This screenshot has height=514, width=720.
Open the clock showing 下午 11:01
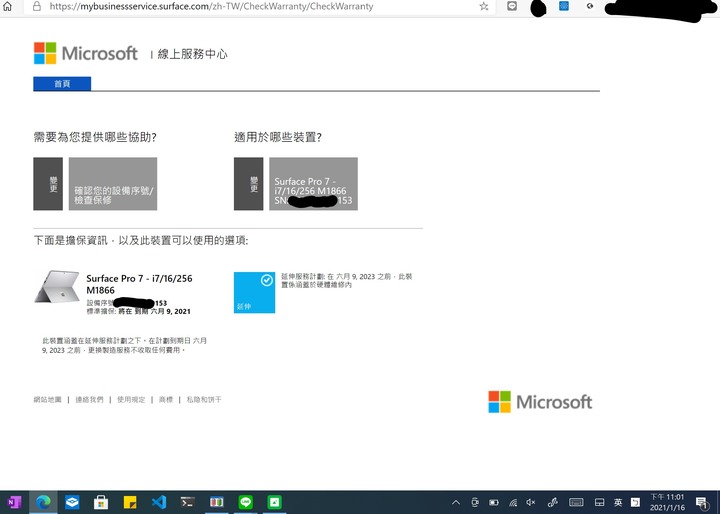click(x=667, y=503)
